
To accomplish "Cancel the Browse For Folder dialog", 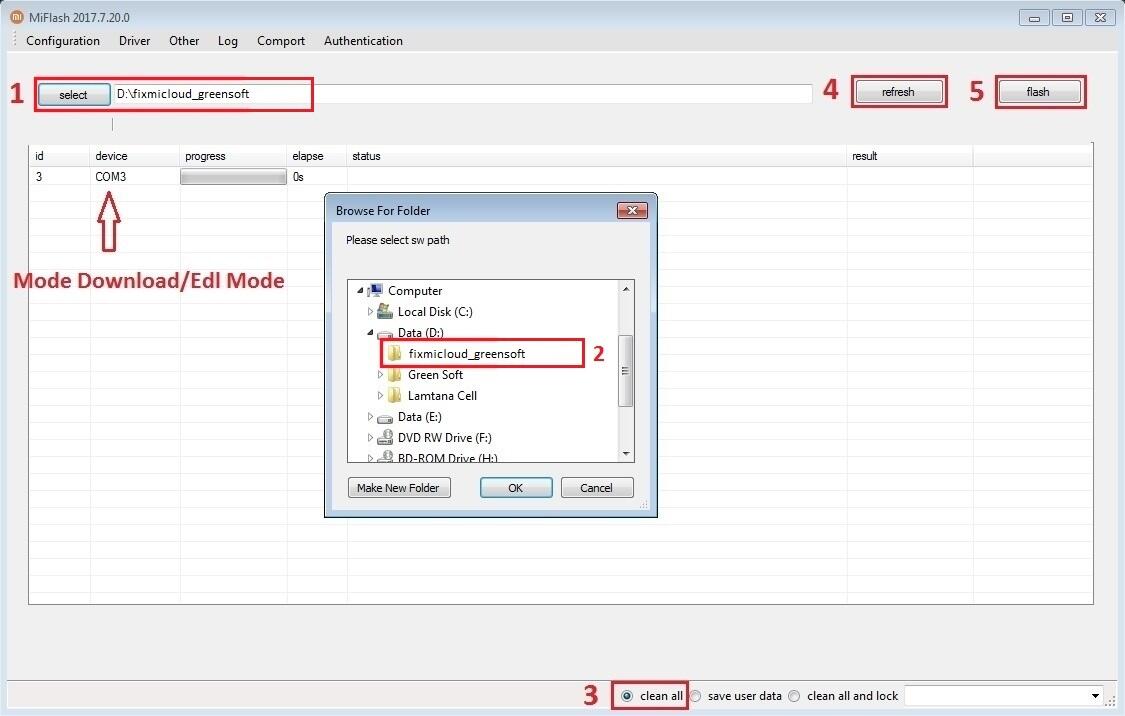I will pos(597,488).
